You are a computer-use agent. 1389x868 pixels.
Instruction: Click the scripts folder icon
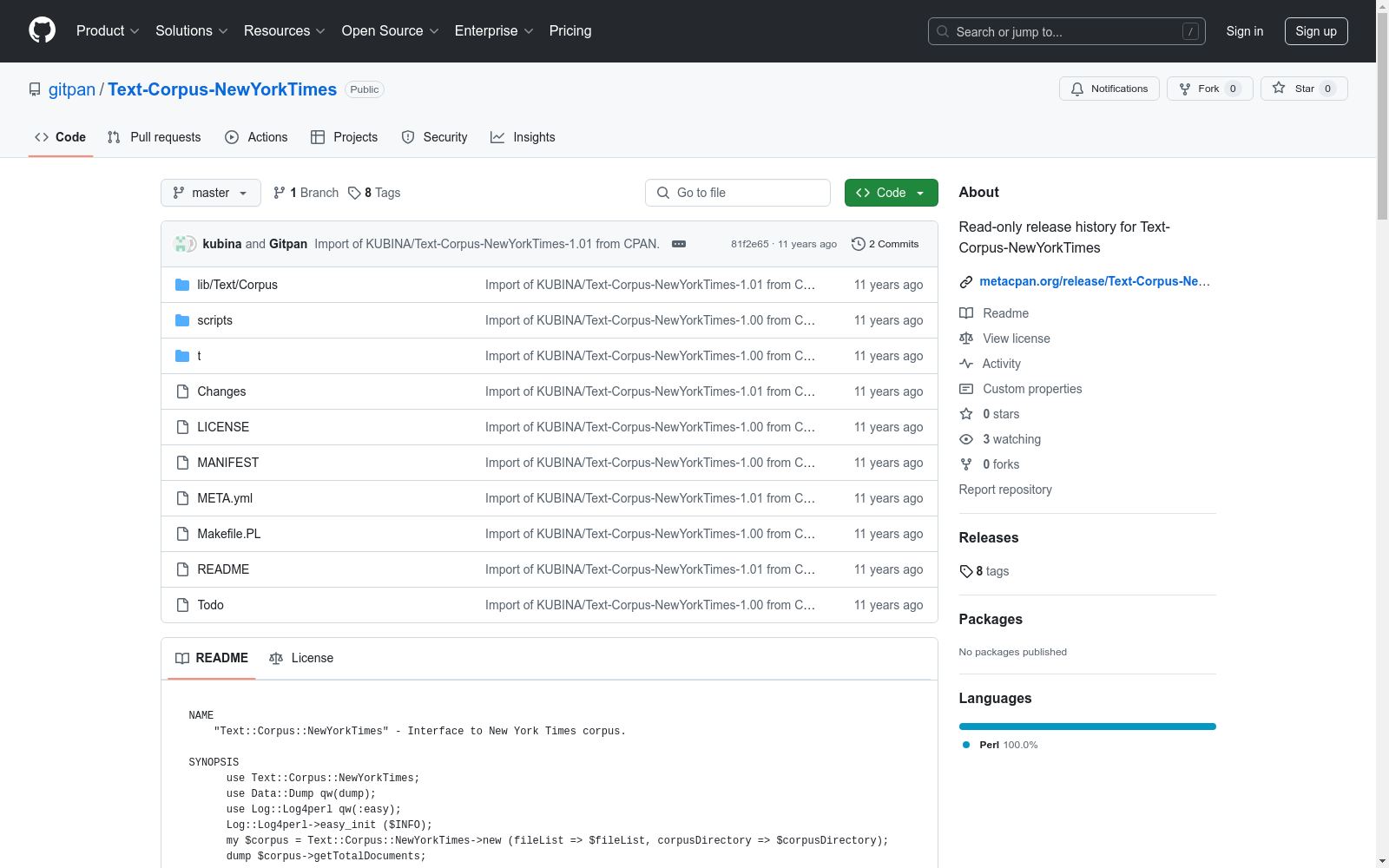tap(182, 320)
